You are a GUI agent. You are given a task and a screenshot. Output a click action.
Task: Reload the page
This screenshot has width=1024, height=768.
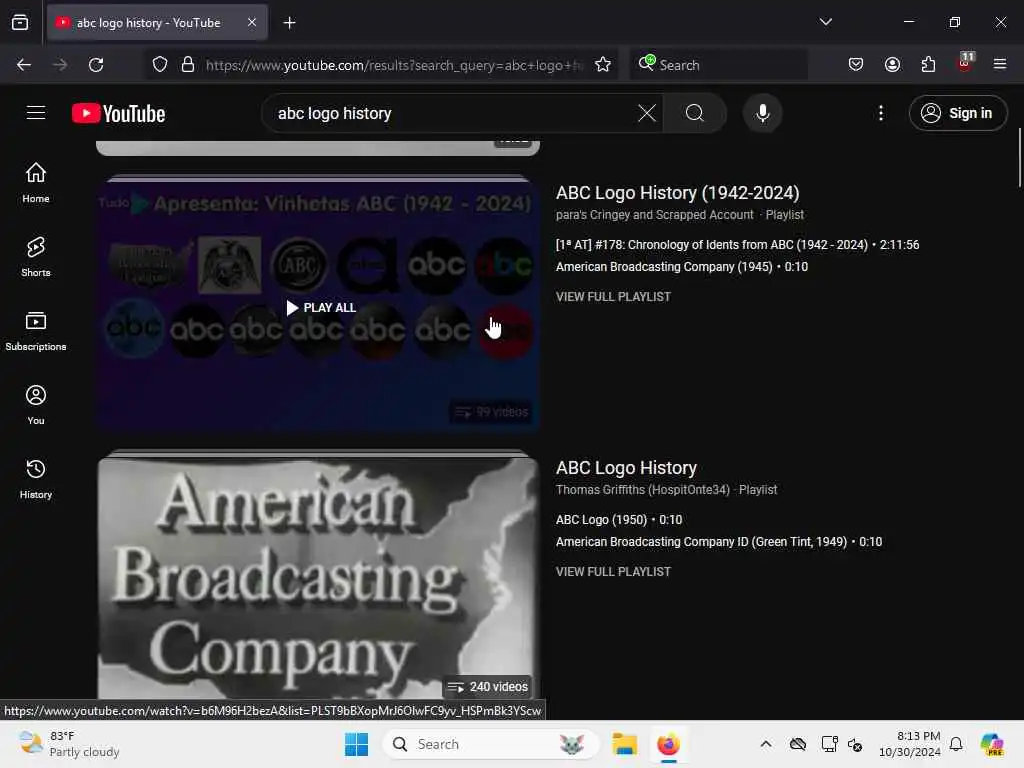(96, 65)
